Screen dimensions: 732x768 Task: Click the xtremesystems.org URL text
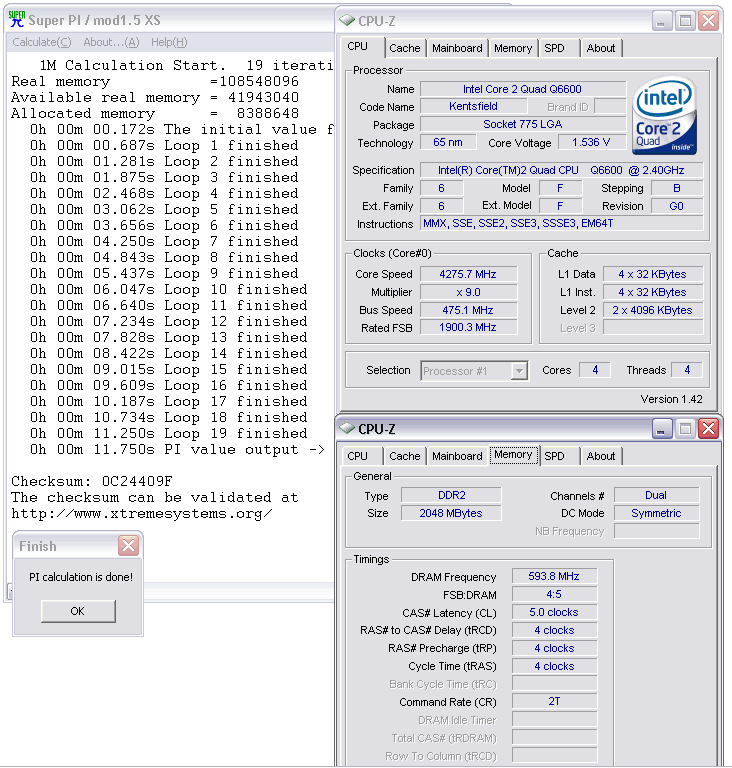[x=142, y=513]
